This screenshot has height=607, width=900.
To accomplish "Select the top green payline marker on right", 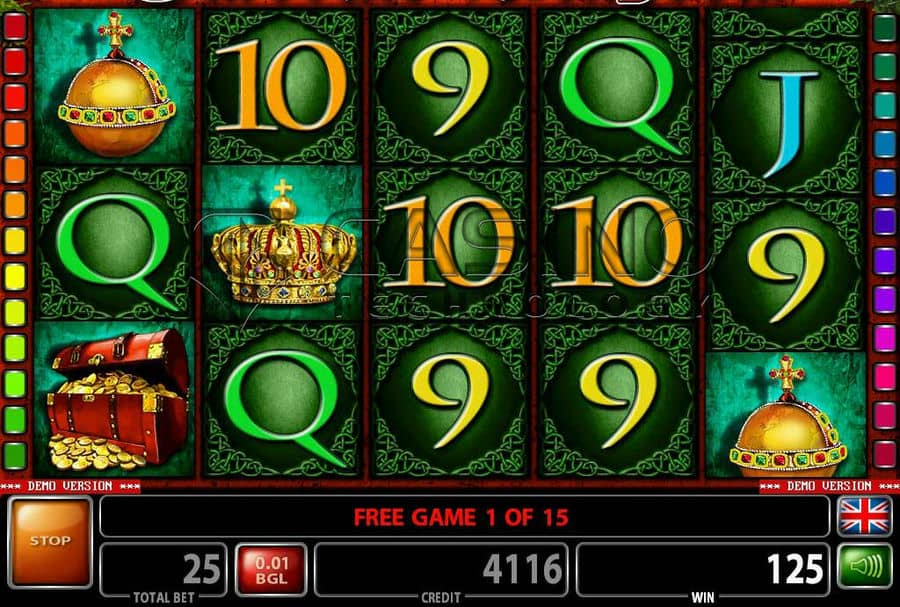I will coord(885,29).
